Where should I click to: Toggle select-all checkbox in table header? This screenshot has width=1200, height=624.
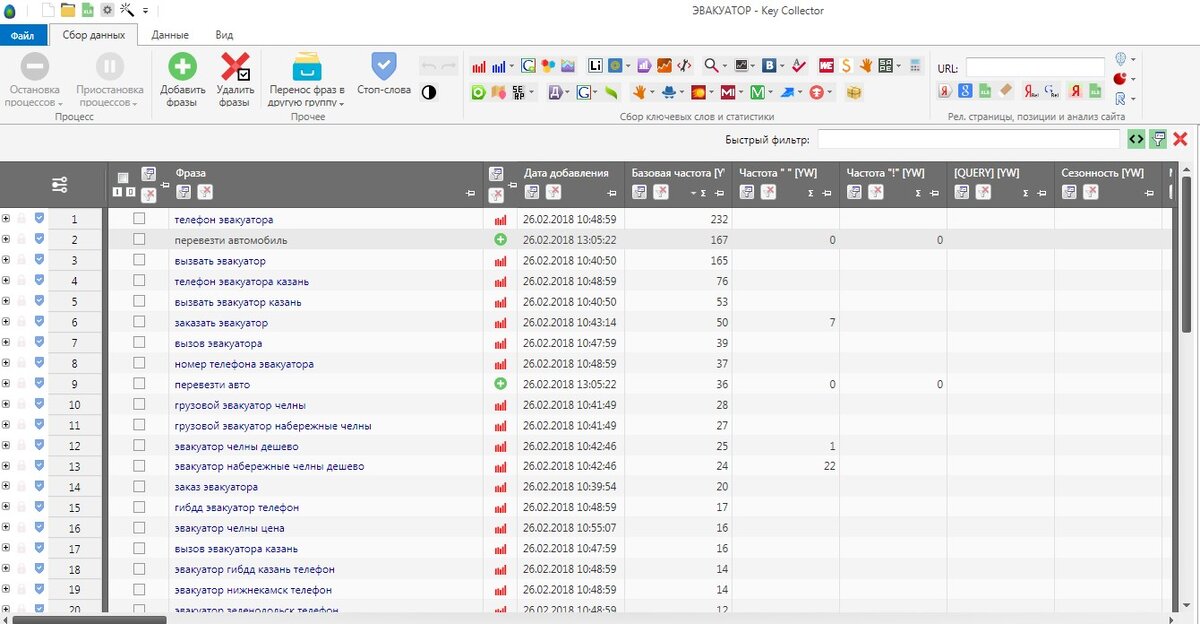click(x=122, y=178)
